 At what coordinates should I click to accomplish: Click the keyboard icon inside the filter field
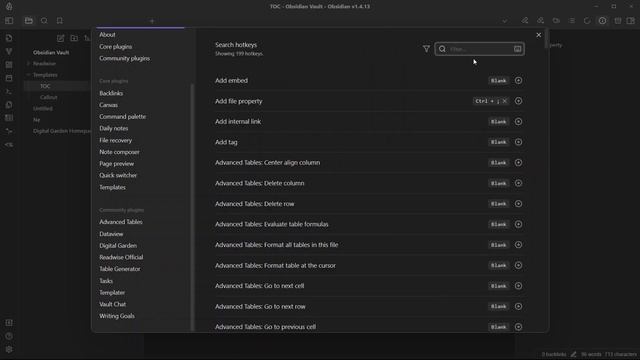click(517, 49)
